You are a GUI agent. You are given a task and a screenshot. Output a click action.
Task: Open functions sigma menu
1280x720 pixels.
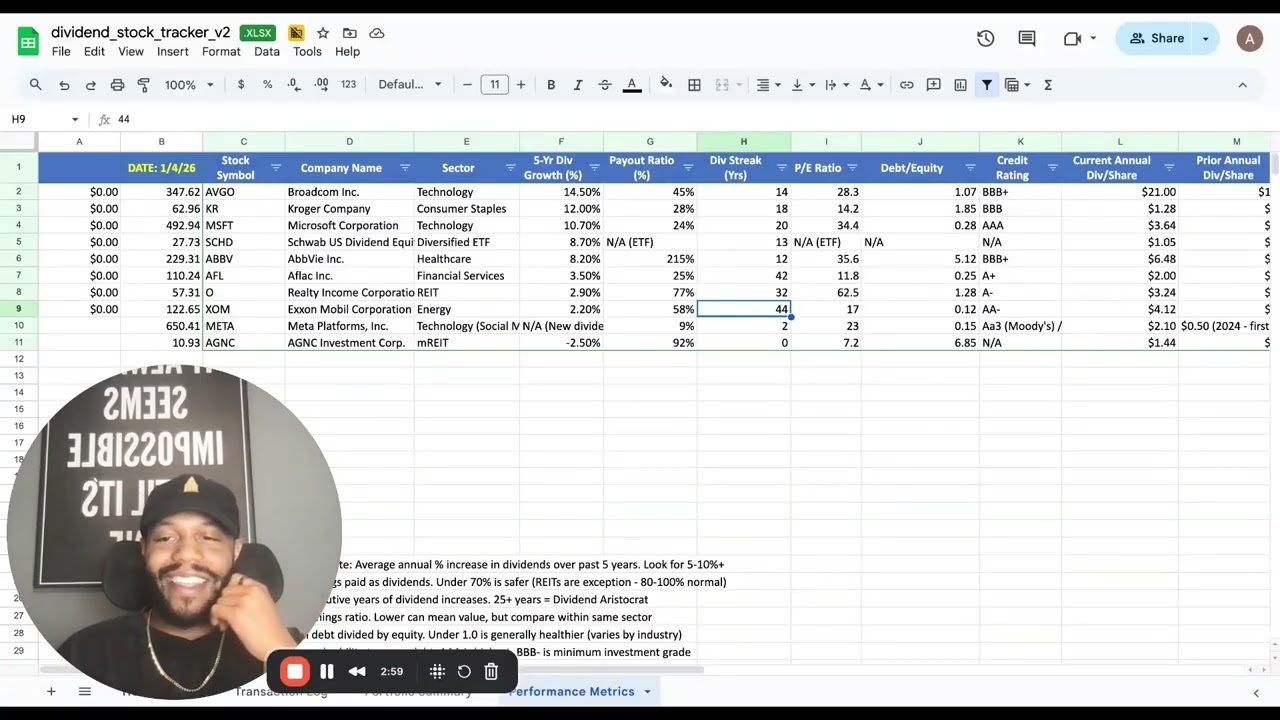click(1048, 85)
